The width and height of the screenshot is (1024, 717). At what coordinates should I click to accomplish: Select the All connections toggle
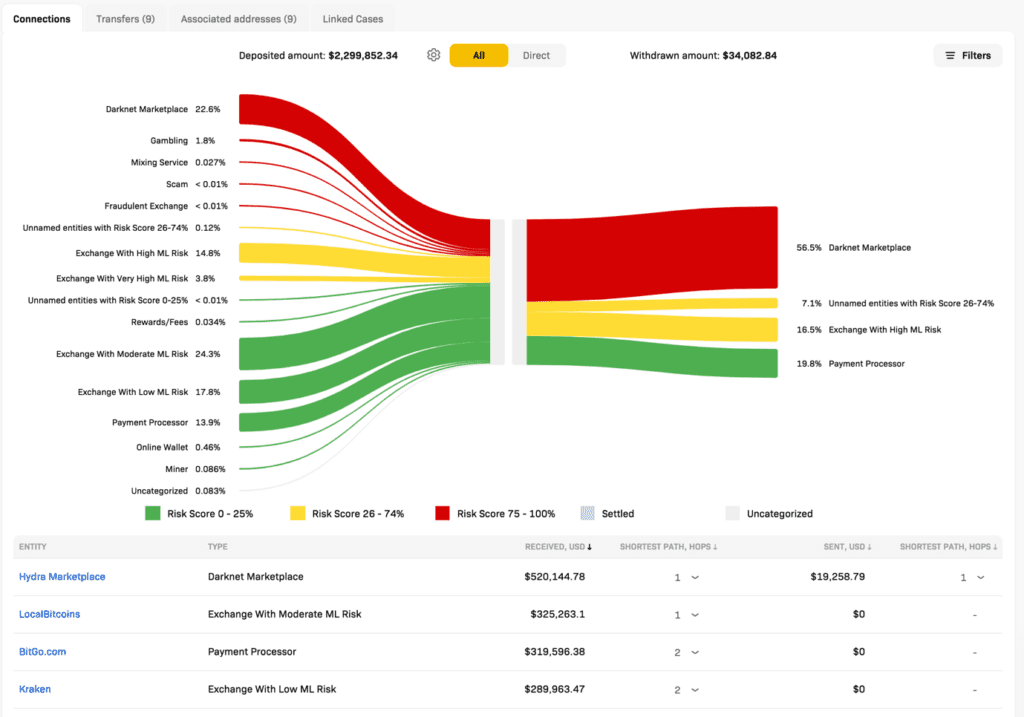[x=479, y=55]
